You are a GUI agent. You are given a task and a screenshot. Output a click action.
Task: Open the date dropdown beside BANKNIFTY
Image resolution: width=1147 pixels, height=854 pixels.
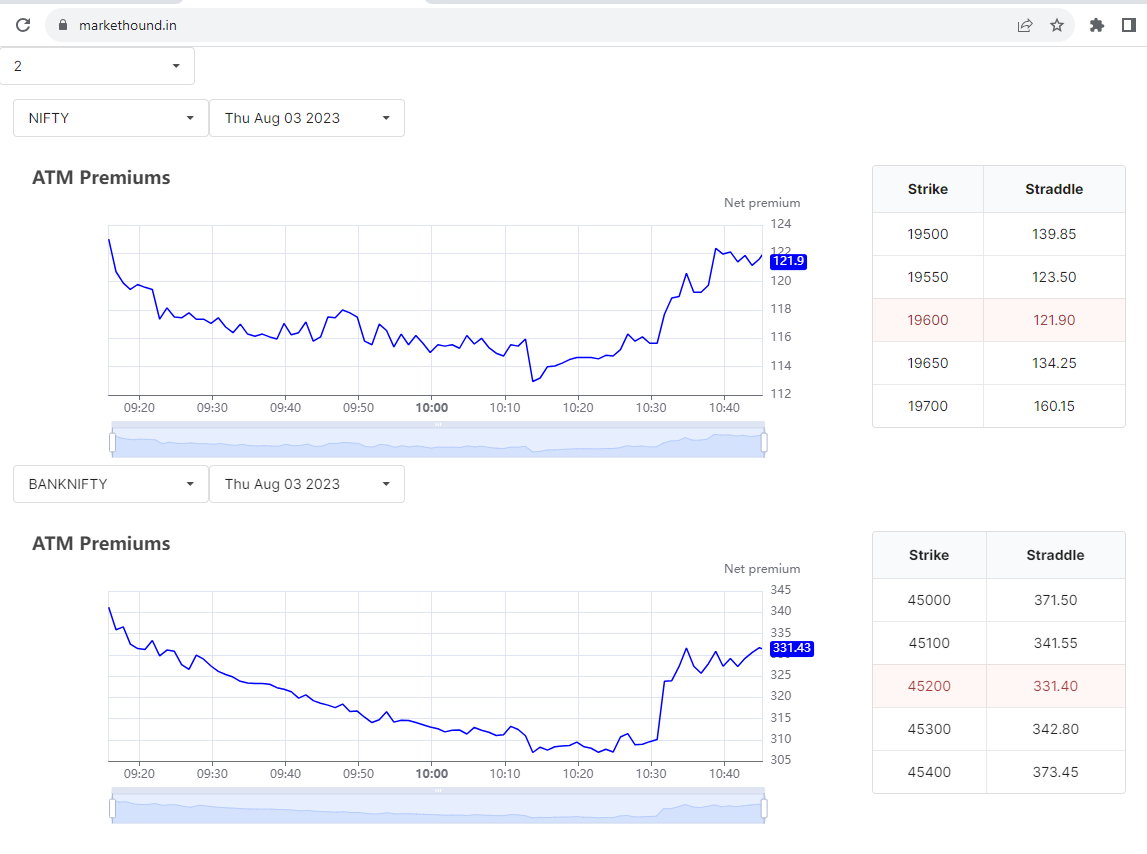click(x=306, y=484)
